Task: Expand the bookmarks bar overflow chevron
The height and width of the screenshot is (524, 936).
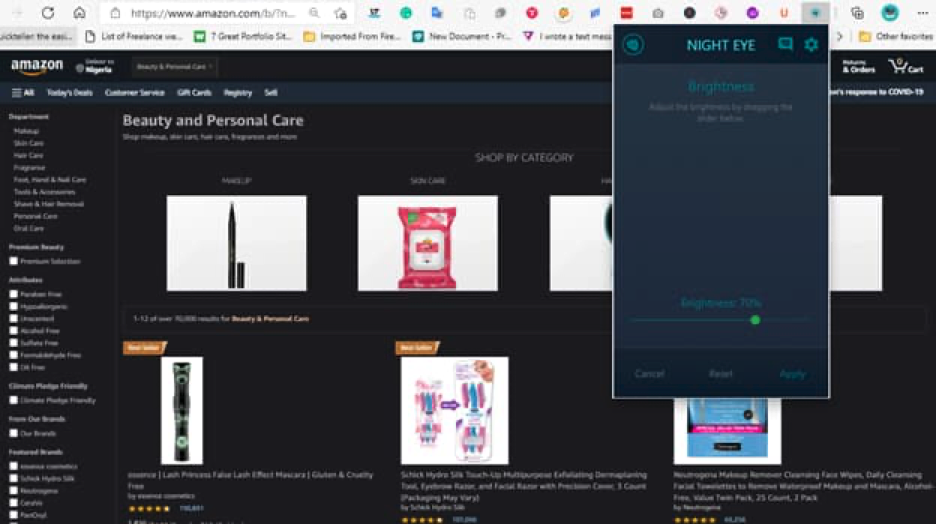Action: (x=839, y=36)
